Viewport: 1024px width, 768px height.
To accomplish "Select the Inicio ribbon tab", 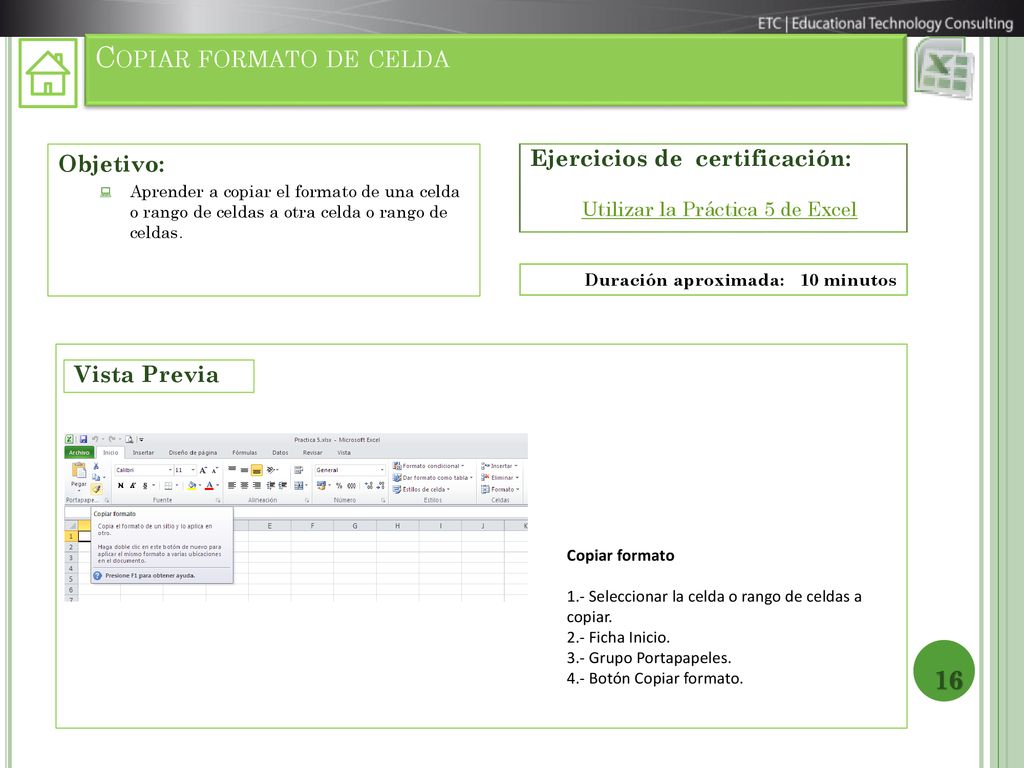I will tap(110, 453).
